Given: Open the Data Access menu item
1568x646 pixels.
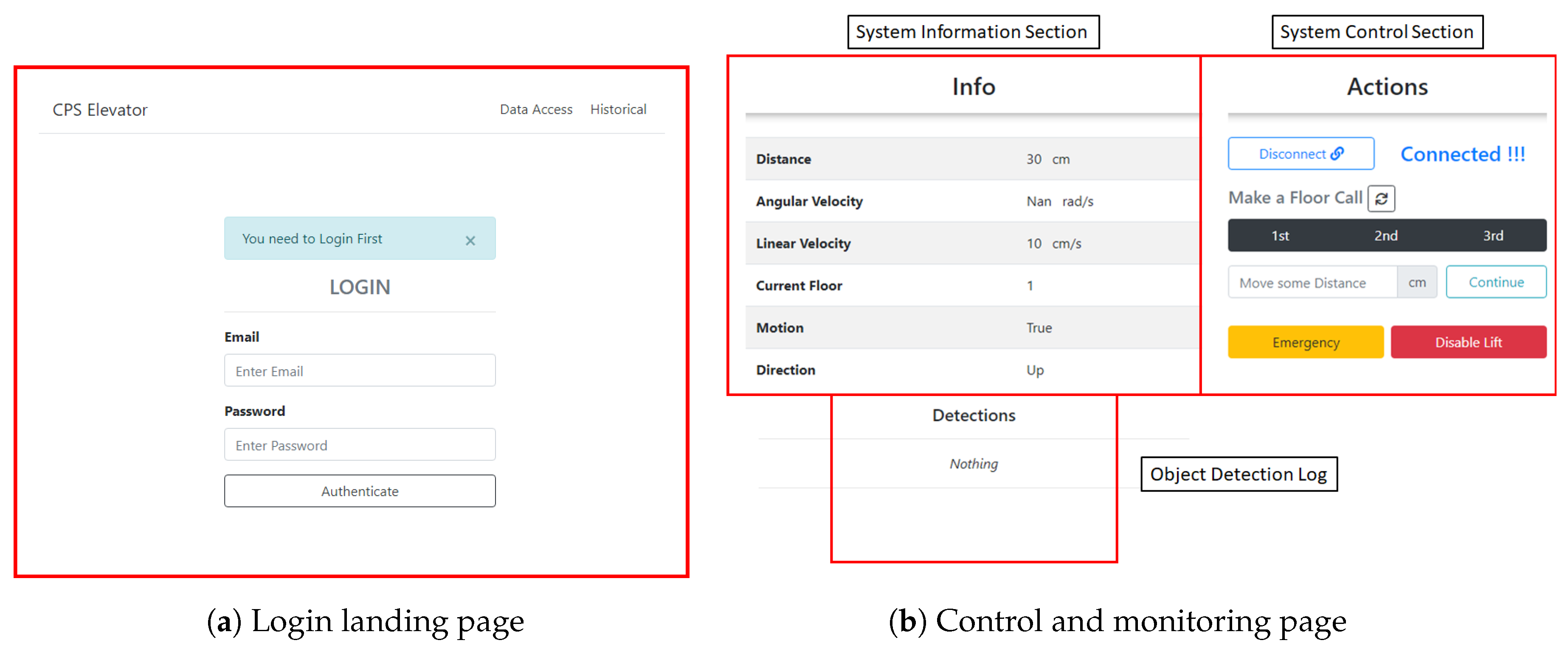Looking at the screenshot, I should tap(536, 110).
